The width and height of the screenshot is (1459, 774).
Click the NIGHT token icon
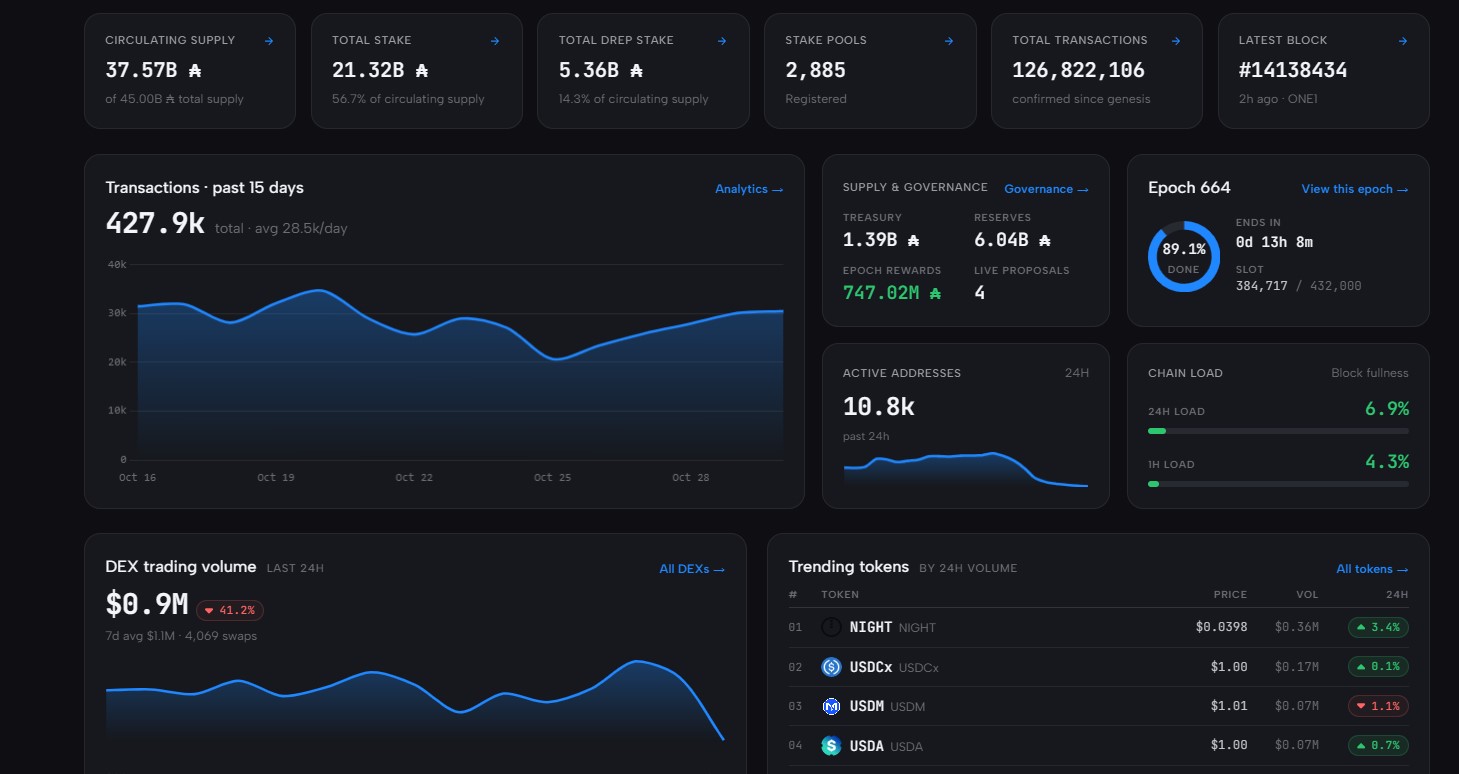click(831, 627)
